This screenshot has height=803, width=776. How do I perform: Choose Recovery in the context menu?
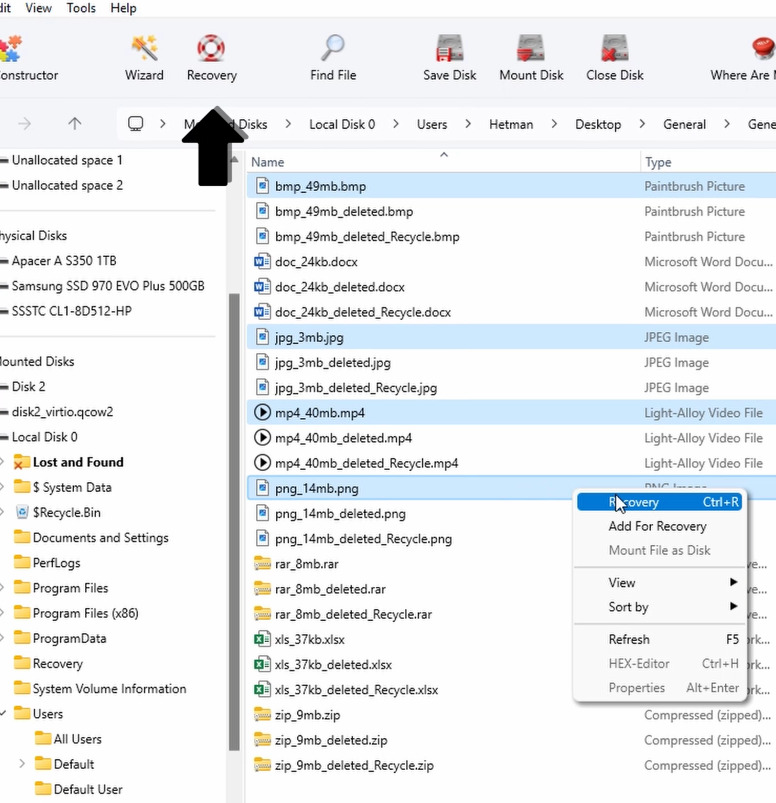click(x=659, y=502)
